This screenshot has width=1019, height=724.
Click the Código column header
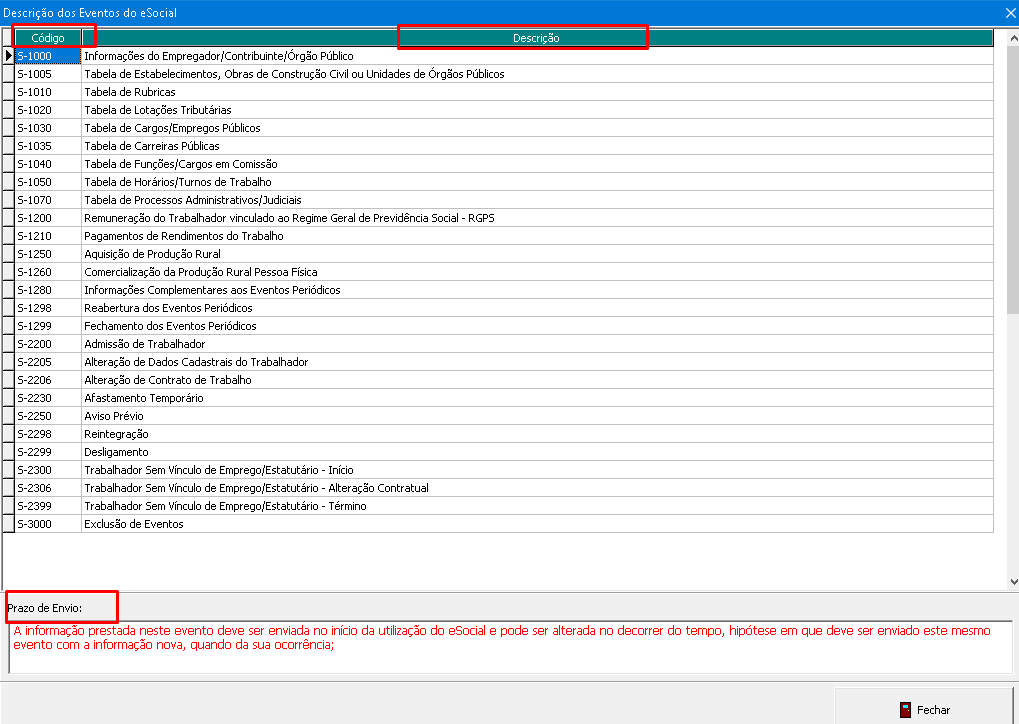(x=48, y=38)
